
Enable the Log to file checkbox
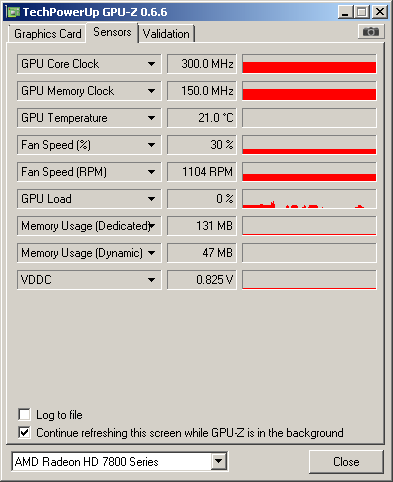click(25, 415)
